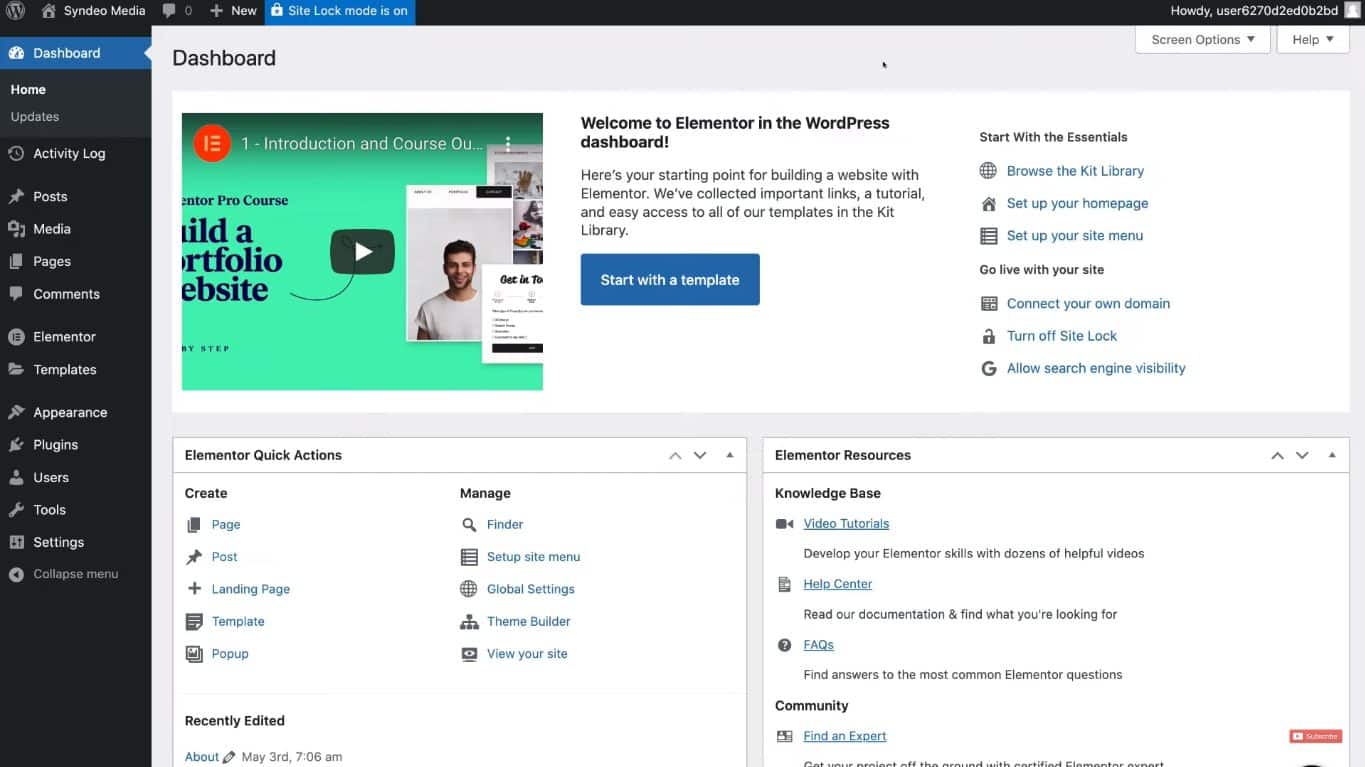This screenshot has height=767, width=1365.
Task: Click the Google icon beside search visibility
Action: pos(988,368)
